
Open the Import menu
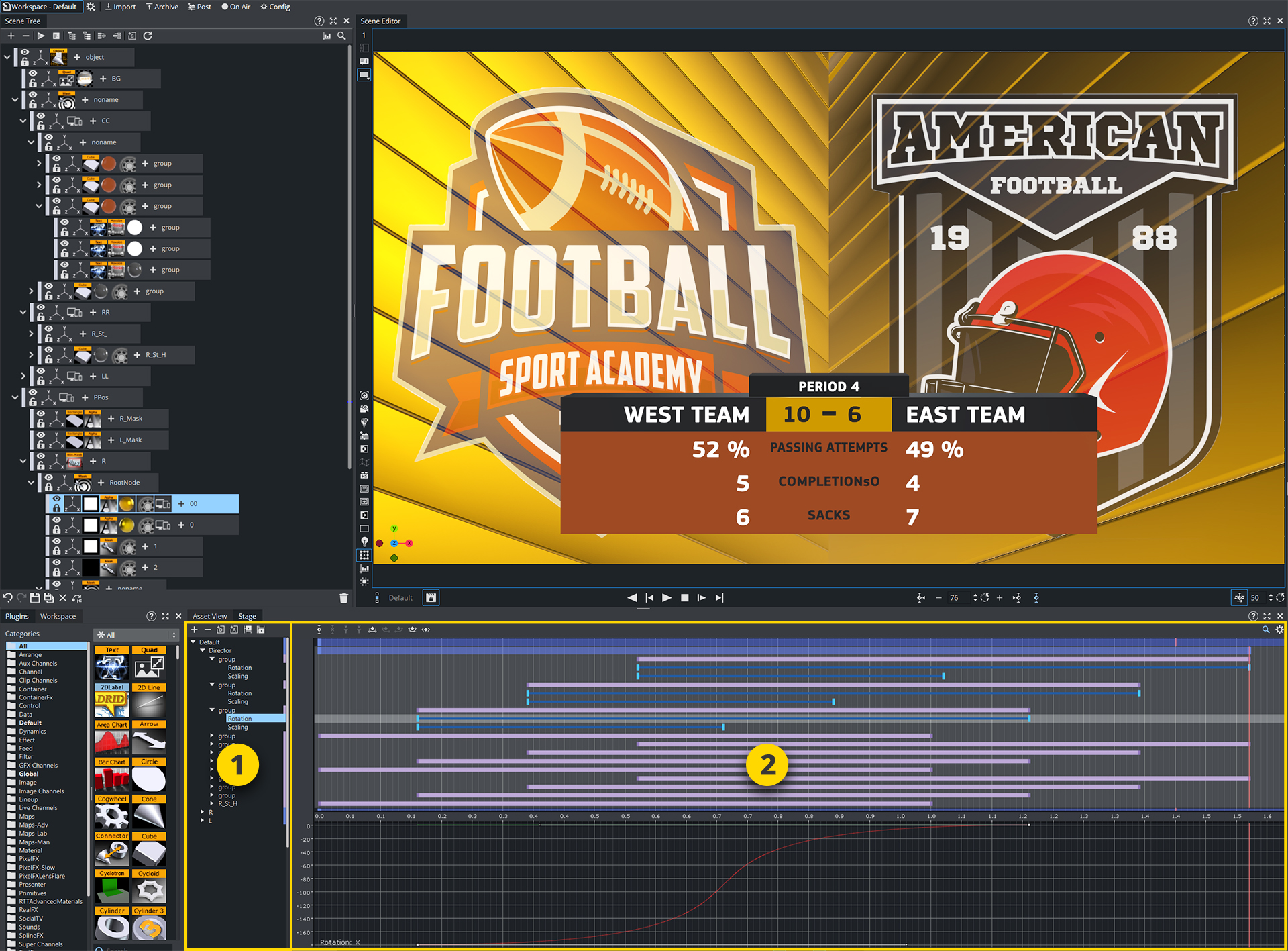pos(120,7)
